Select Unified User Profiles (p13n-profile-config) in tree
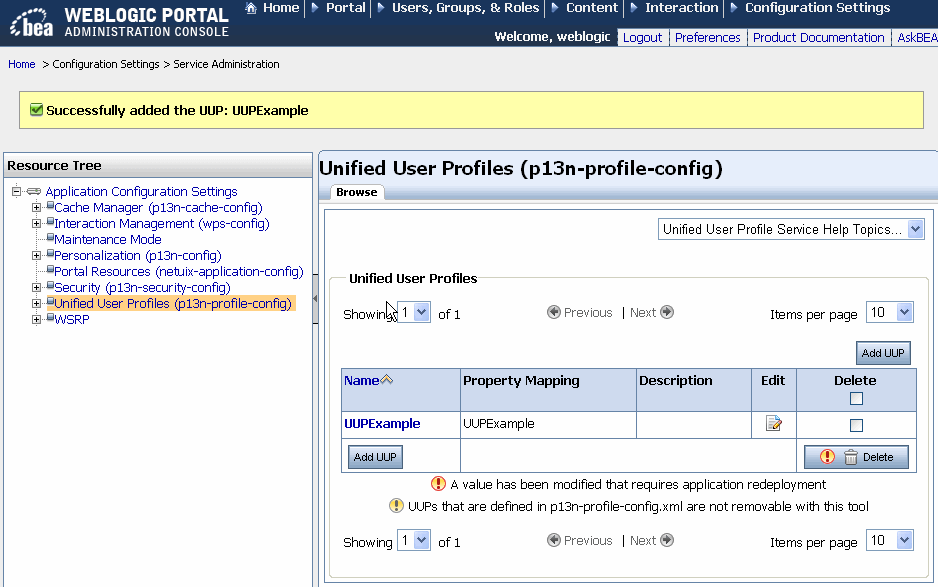 click(x=173, y=303)
